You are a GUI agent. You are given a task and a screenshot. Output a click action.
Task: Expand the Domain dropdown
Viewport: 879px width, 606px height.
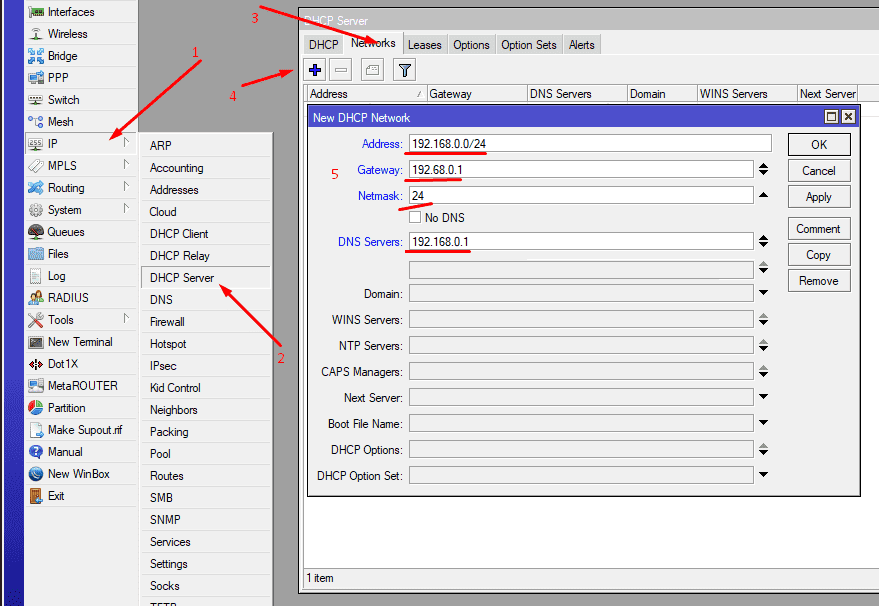(763, 292)
